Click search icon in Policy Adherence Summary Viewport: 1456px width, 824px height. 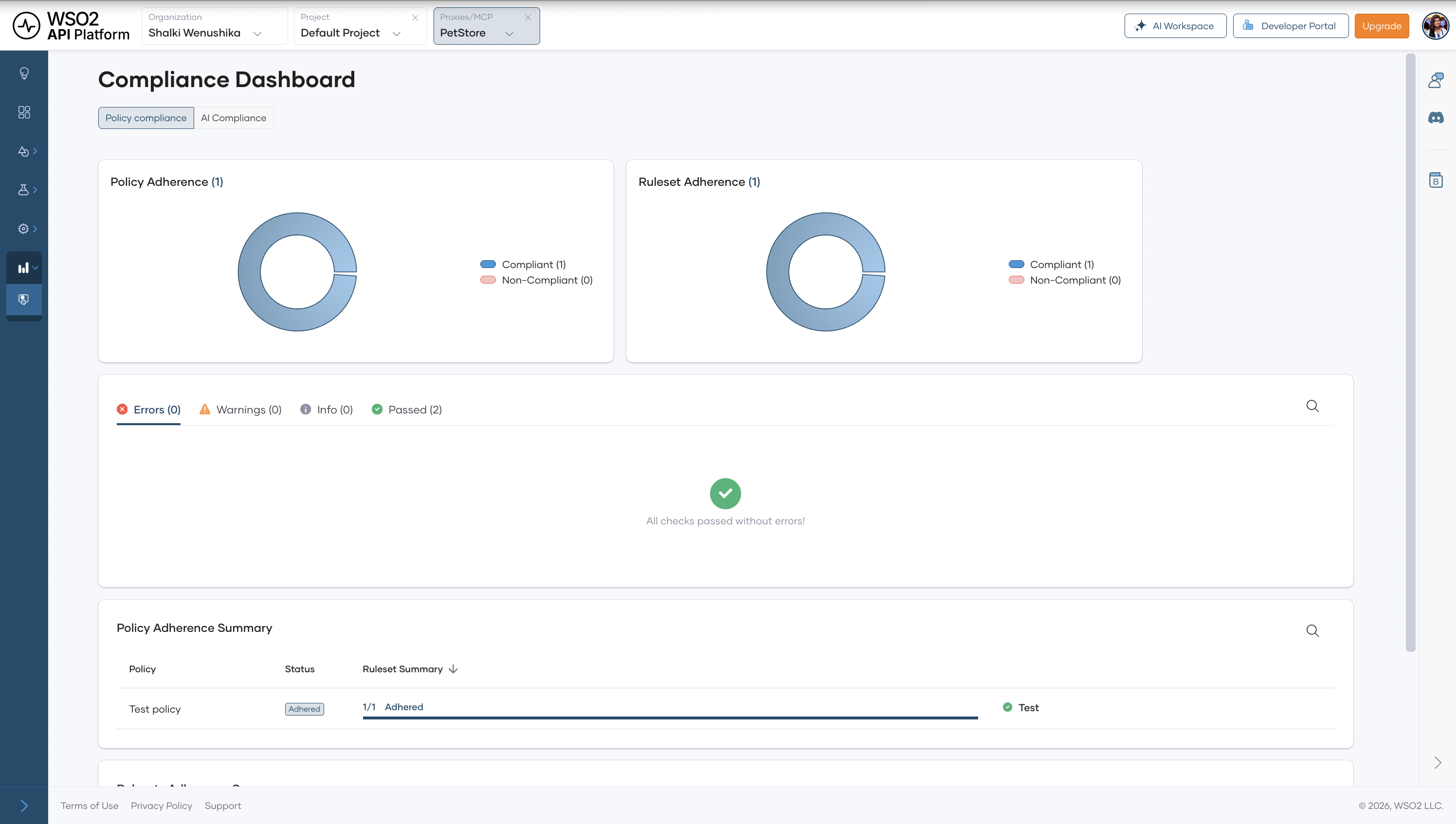coord(1312,630)
